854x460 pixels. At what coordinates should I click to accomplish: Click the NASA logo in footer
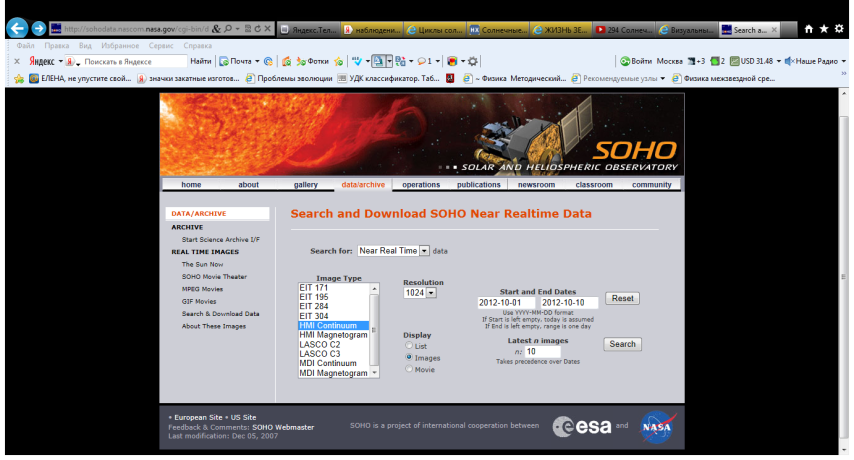(658, 427)
